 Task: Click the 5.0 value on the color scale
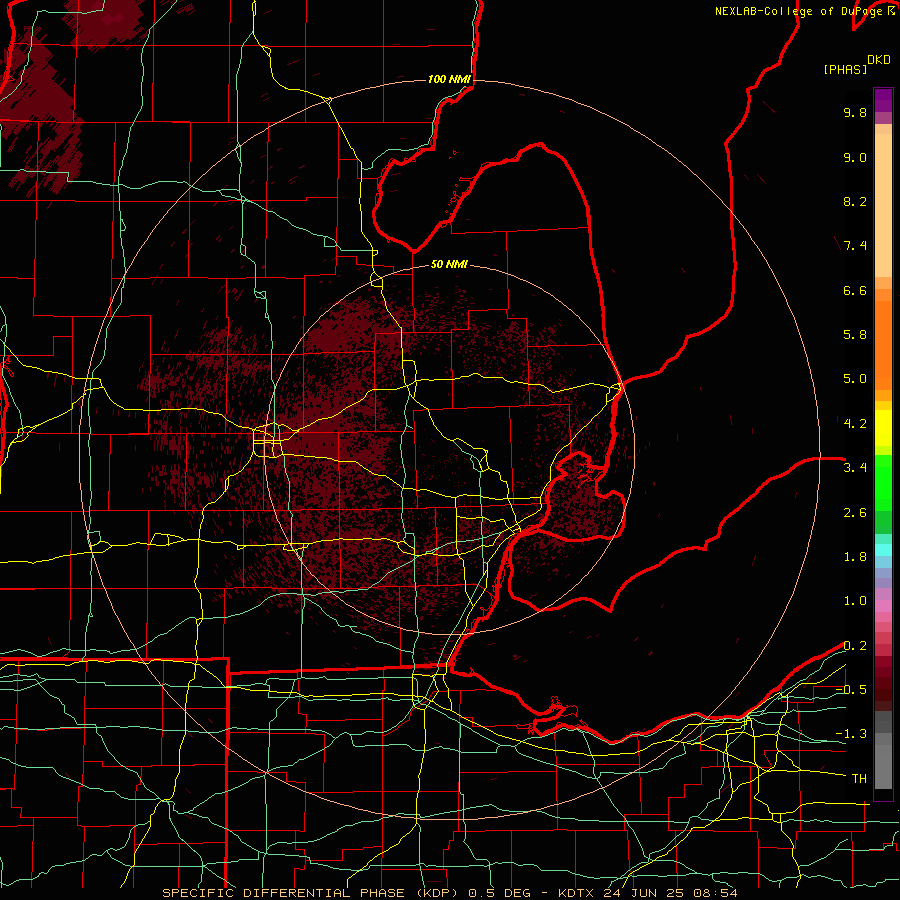click(855, 379)
